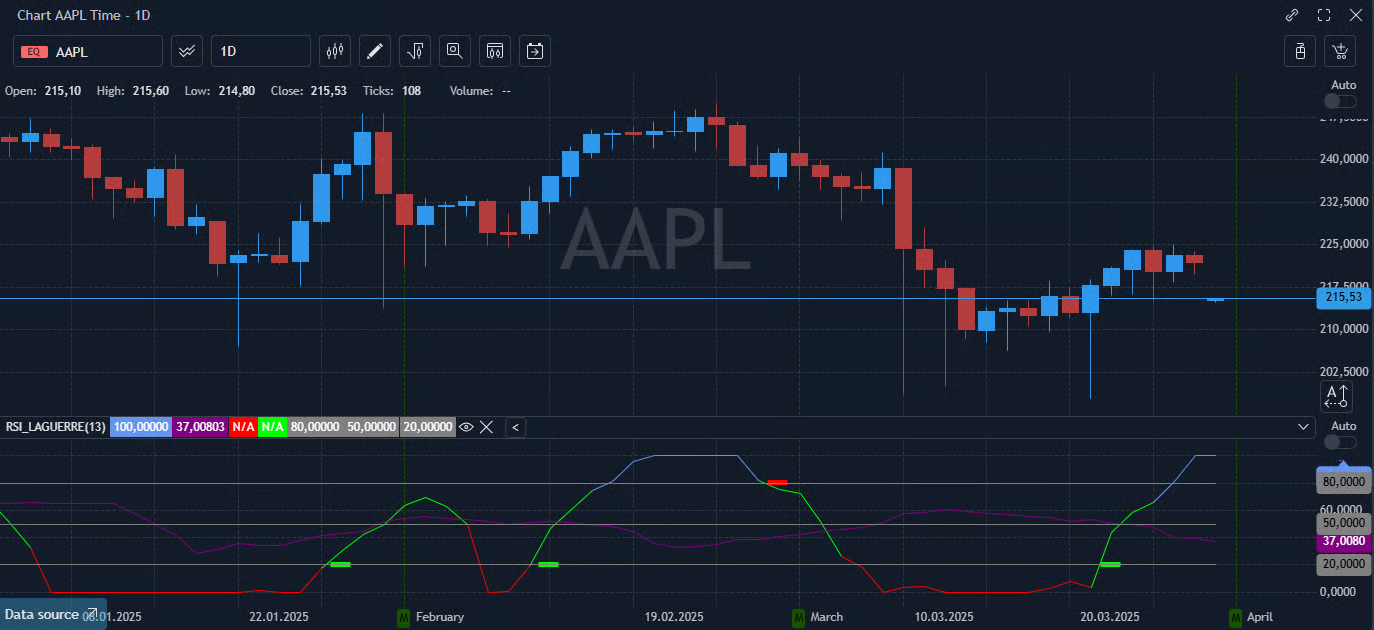The height and width of the screenshot is (630, 1374).
Task: Toggle Auto scale on price chart
Action: [1340, 101]
